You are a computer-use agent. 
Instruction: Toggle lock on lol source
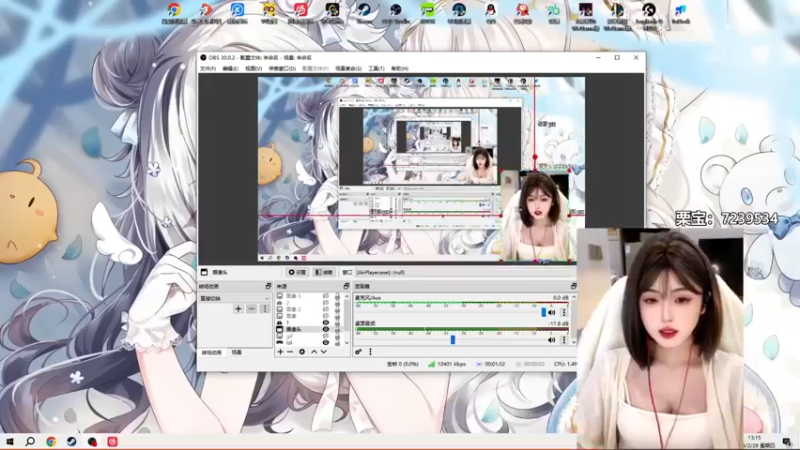[337, 342]
